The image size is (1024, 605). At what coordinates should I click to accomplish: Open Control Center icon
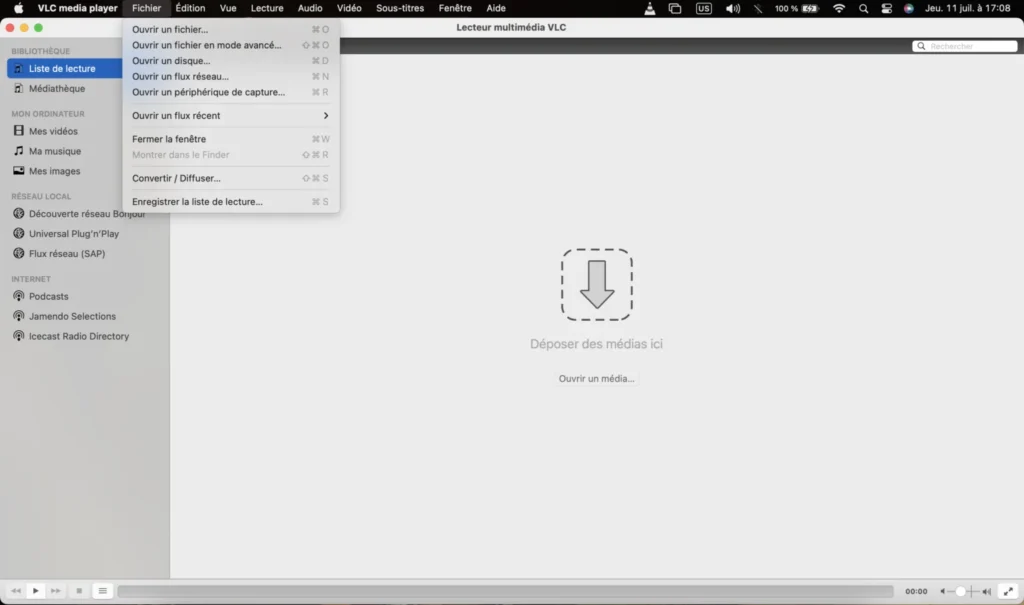coord(886,8)
